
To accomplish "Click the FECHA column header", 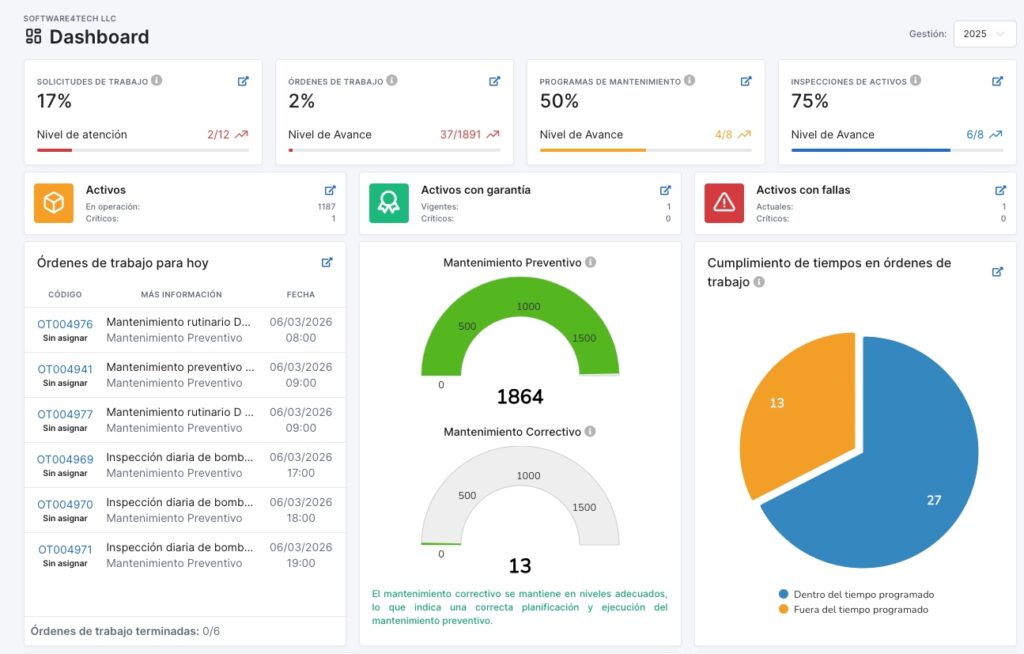I will pos(300,295).
